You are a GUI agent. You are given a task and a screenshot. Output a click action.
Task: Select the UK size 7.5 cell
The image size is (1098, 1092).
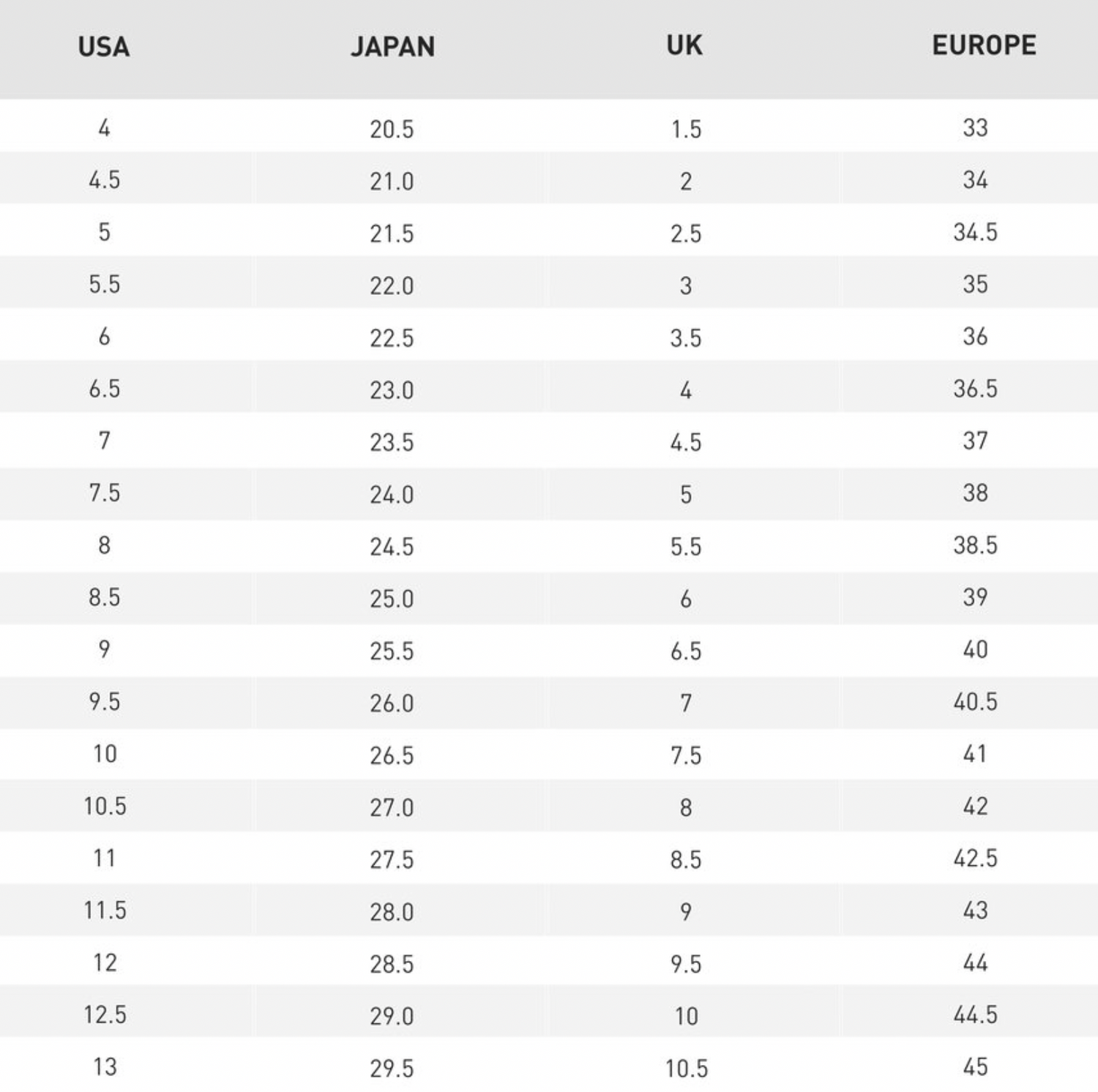pos(686,755)
